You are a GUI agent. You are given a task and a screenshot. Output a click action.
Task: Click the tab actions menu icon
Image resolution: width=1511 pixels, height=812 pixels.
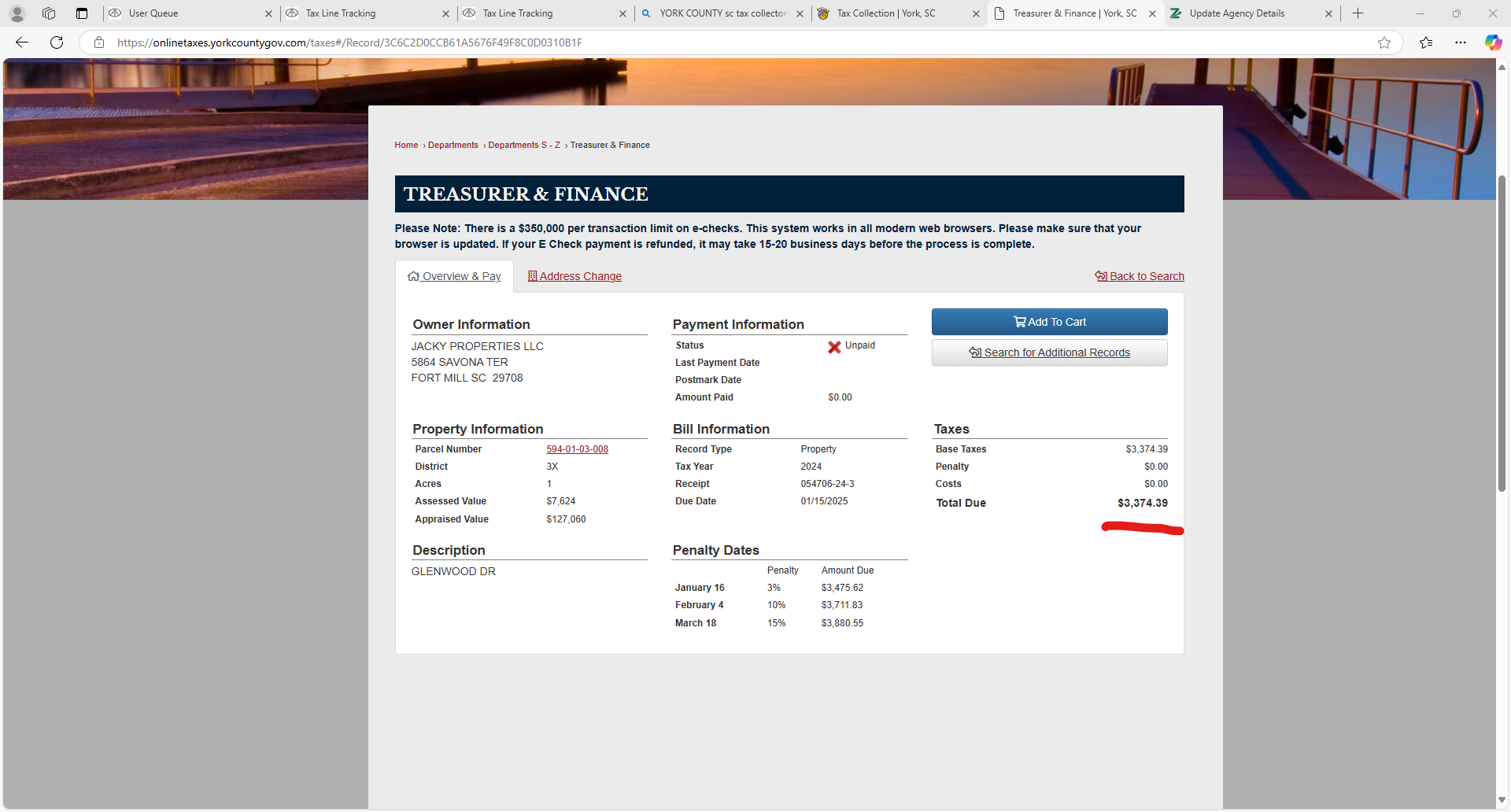(82, 13)
